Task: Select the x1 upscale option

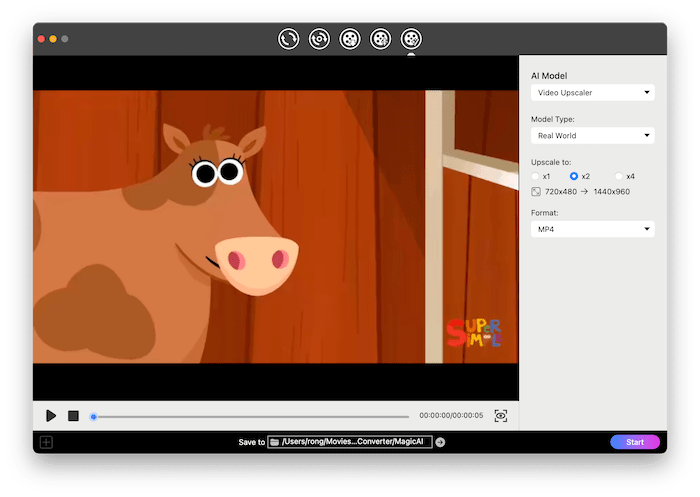Action: [x=536, y=176]
